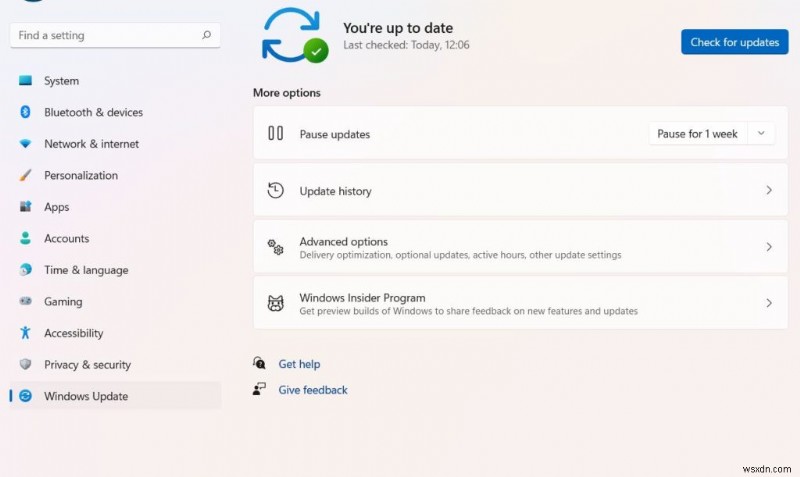Select Accounts in the sidebar

coord(115,238)
